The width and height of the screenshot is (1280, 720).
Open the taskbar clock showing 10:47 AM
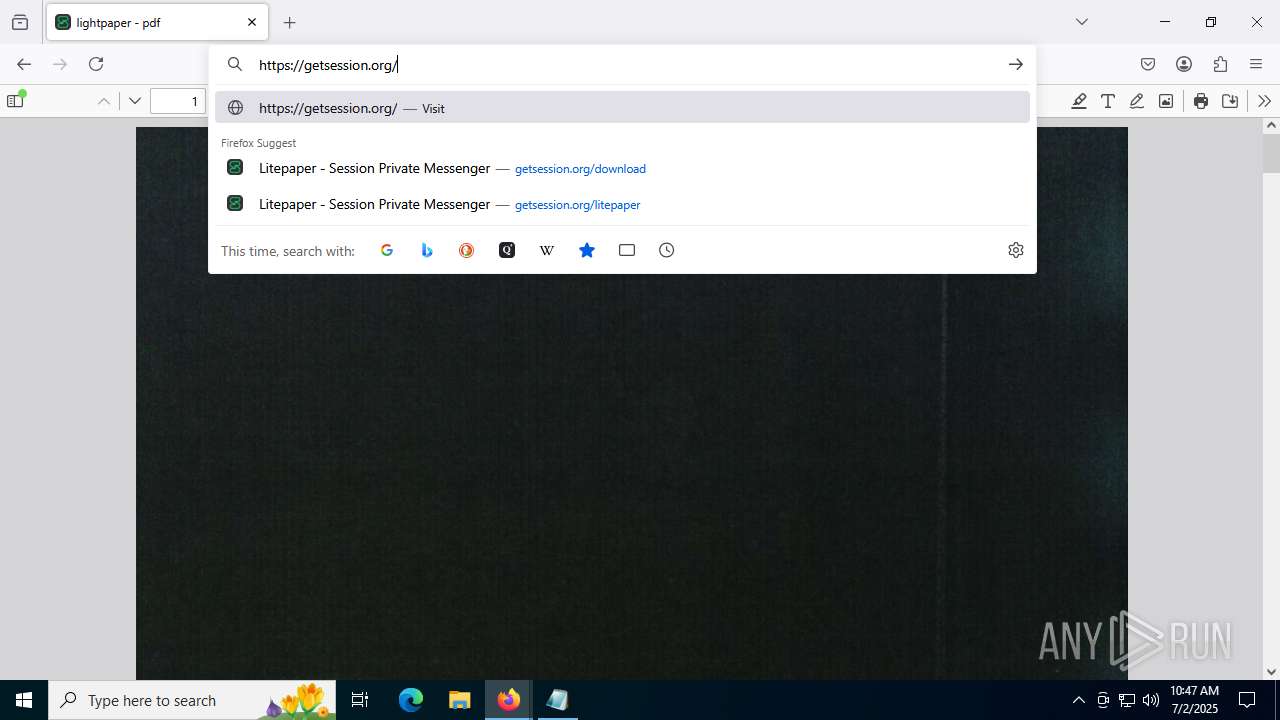click(1194, 700)
